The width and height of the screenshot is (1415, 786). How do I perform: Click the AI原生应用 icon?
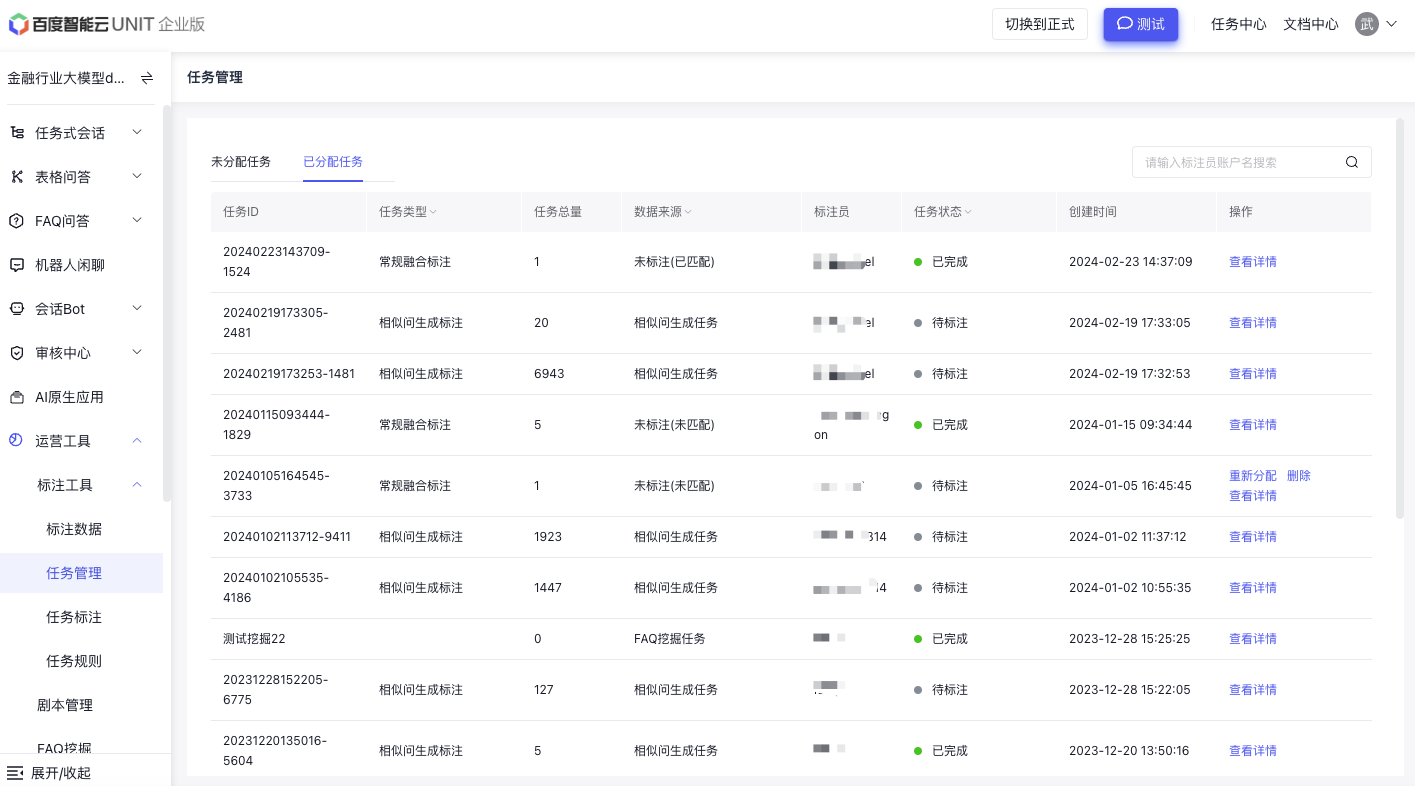(17, 397)
